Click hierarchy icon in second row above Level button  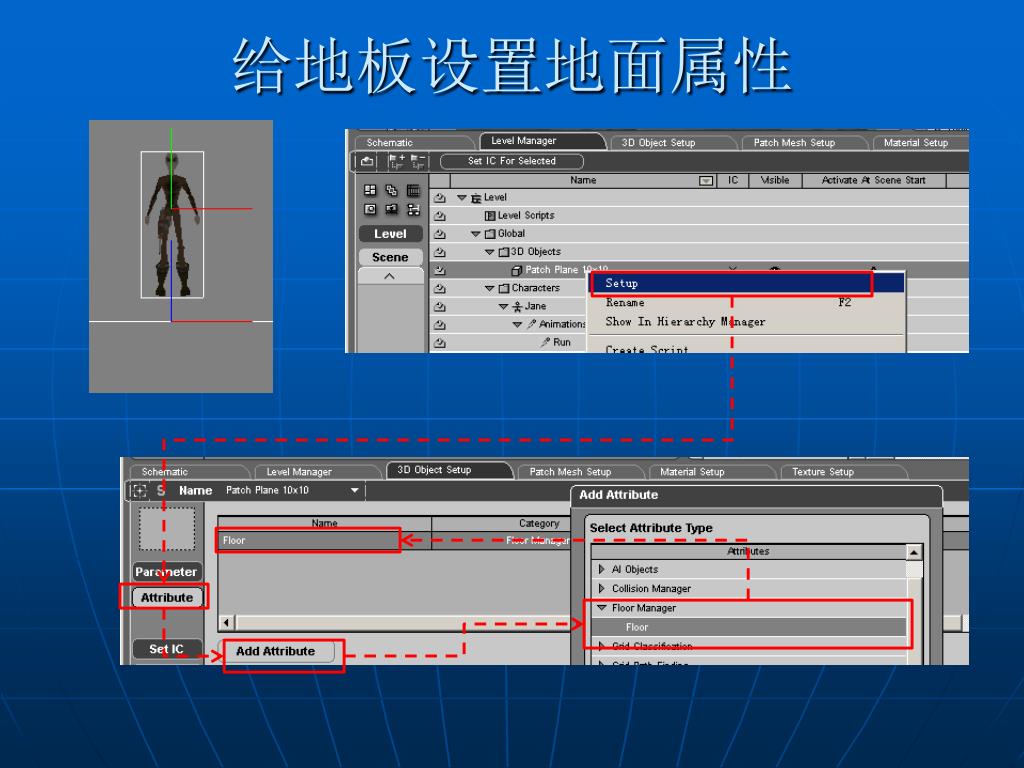tap(413, 209)
